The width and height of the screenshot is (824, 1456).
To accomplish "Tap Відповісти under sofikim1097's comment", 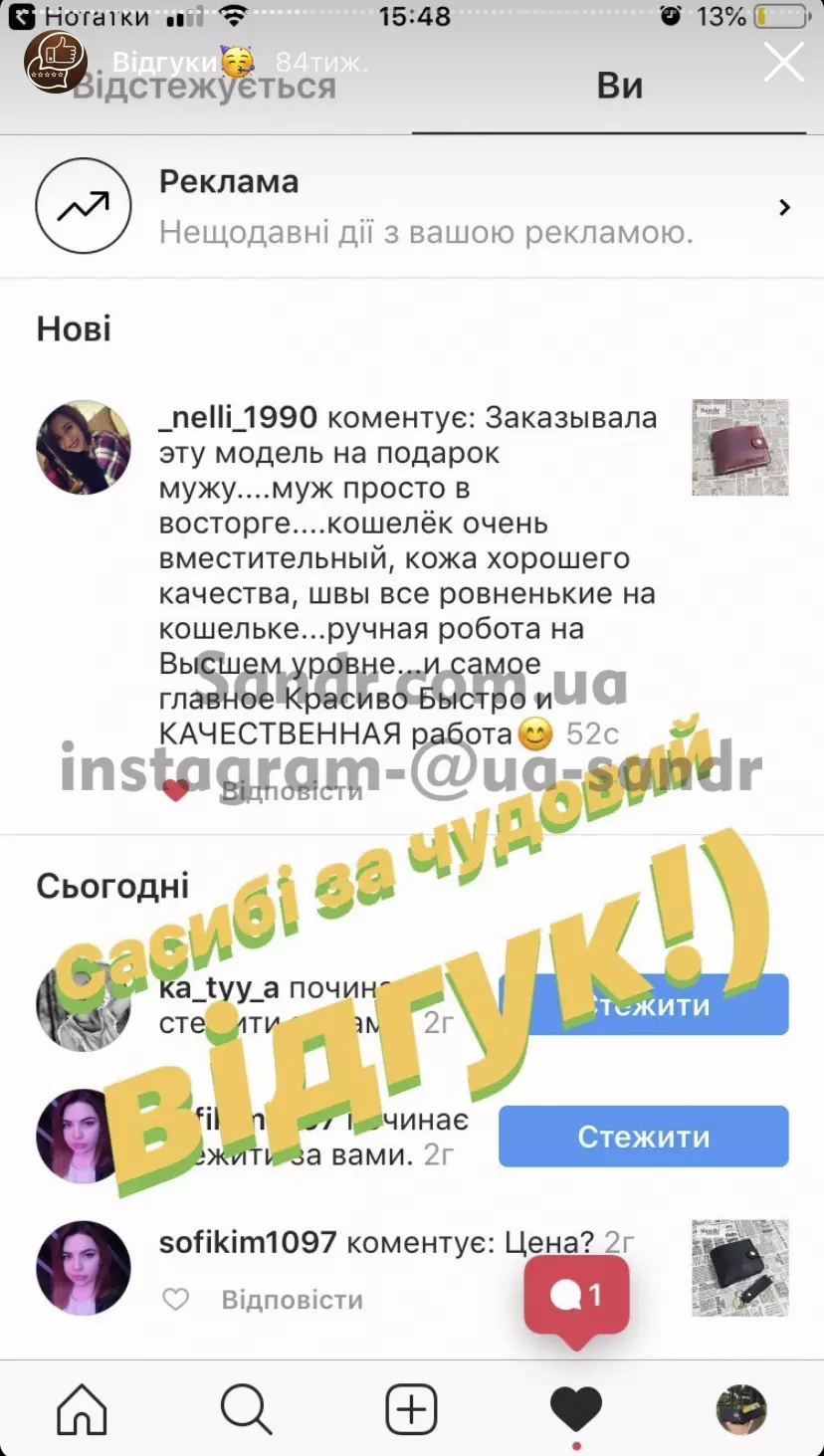I will coord(292,1300).
